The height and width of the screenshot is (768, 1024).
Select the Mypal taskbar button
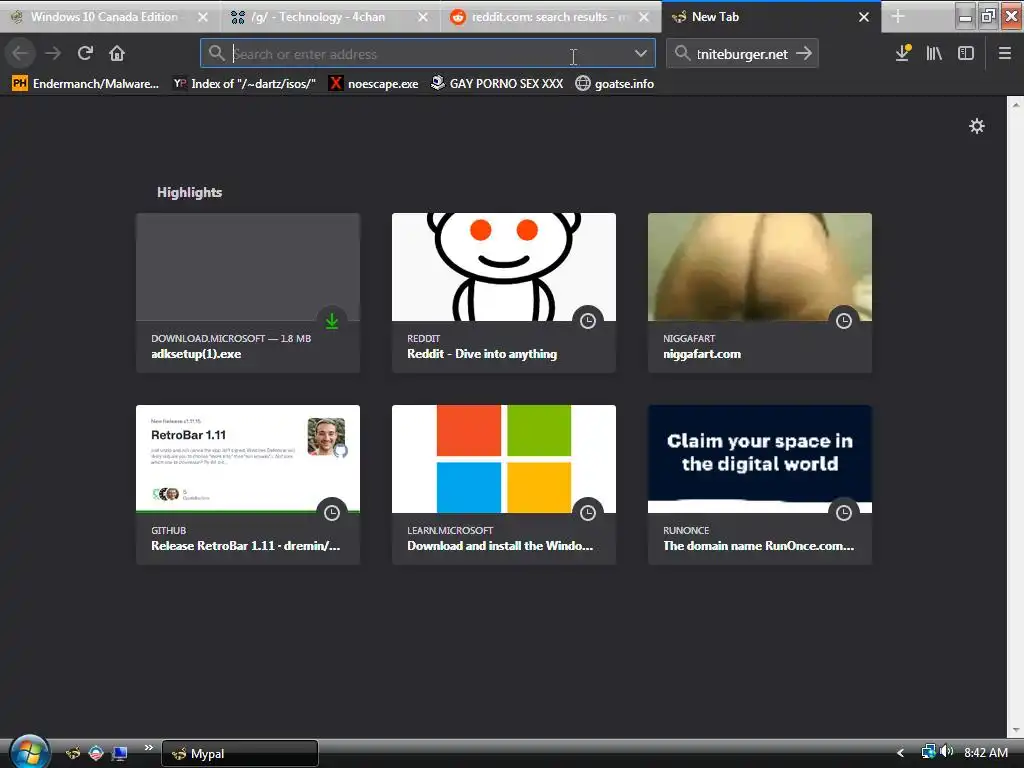pos(240,754)
